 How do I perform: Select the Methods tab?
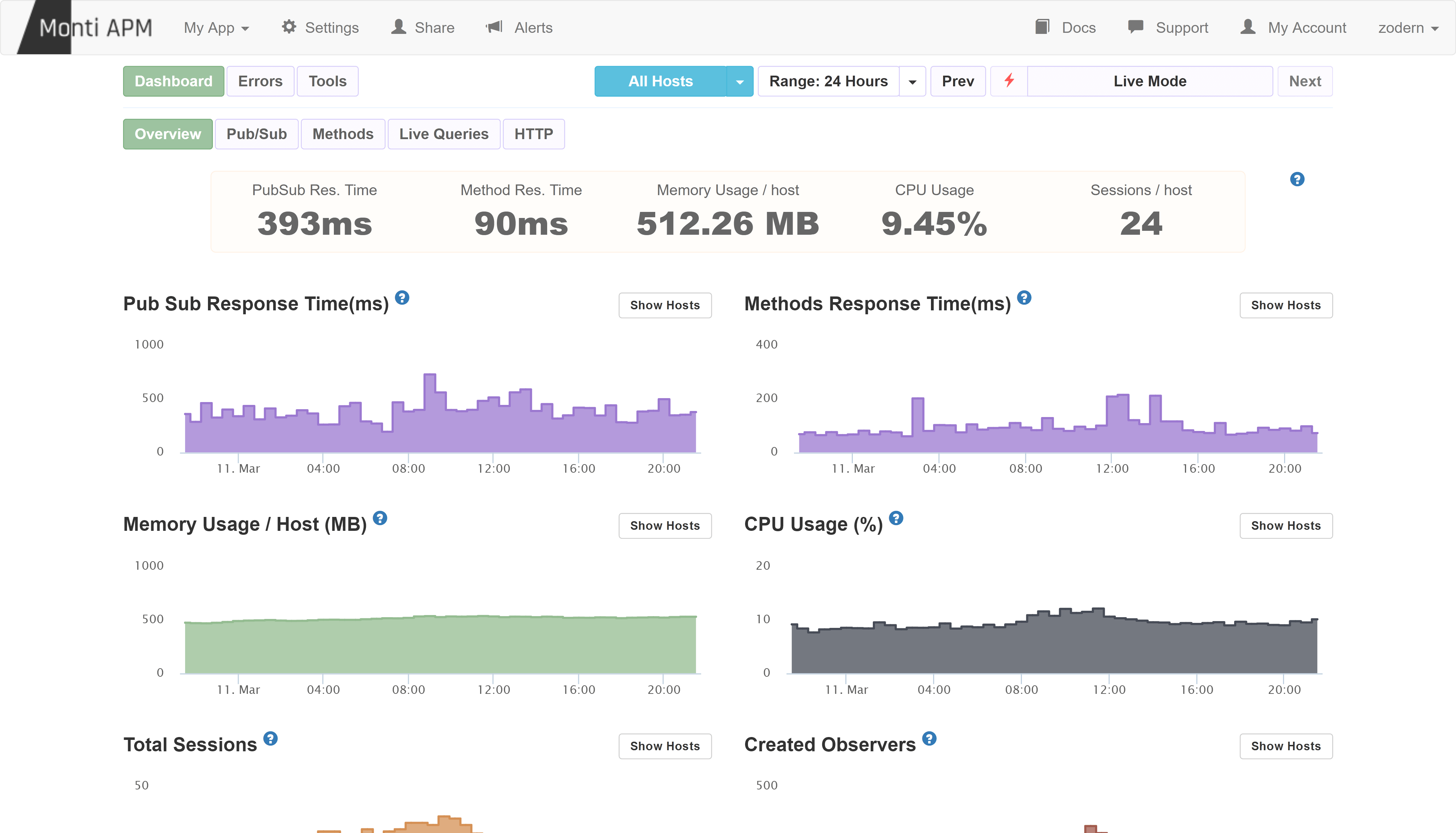342,133
